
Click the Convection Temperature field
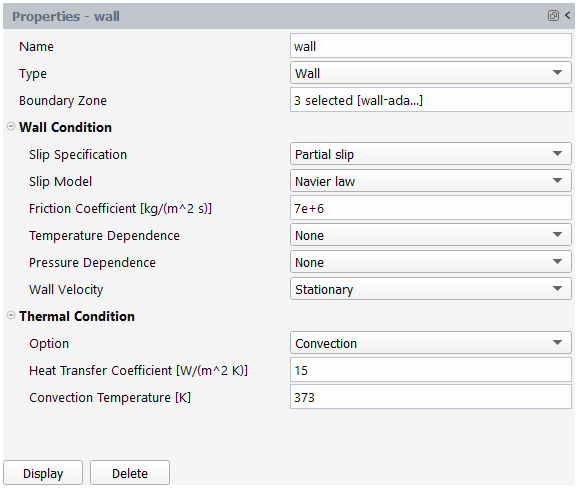coord(431,397)
